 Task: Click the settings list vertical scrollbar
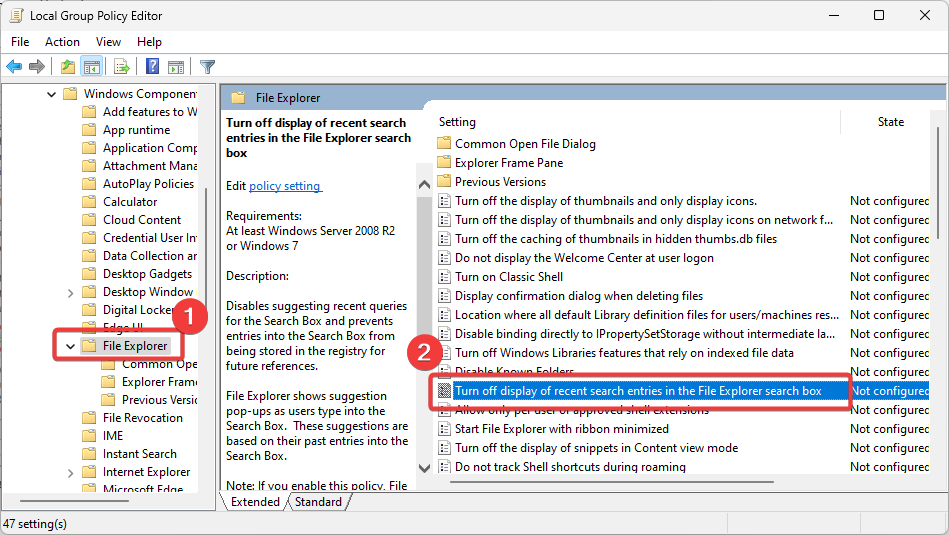[x=939, y=182]
